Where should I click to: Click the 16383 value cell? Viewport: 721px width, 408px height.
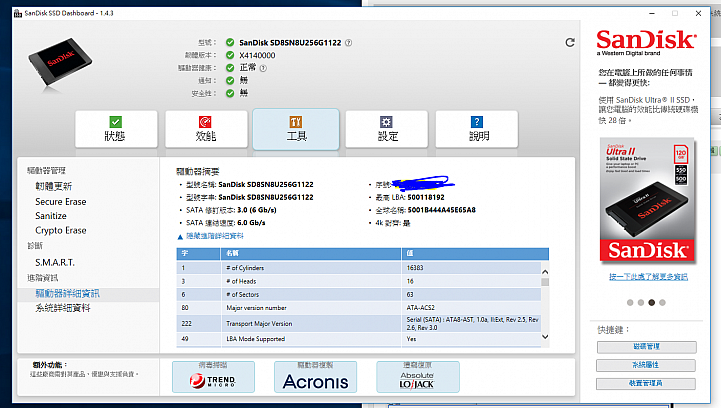click(x=471, y=268)
